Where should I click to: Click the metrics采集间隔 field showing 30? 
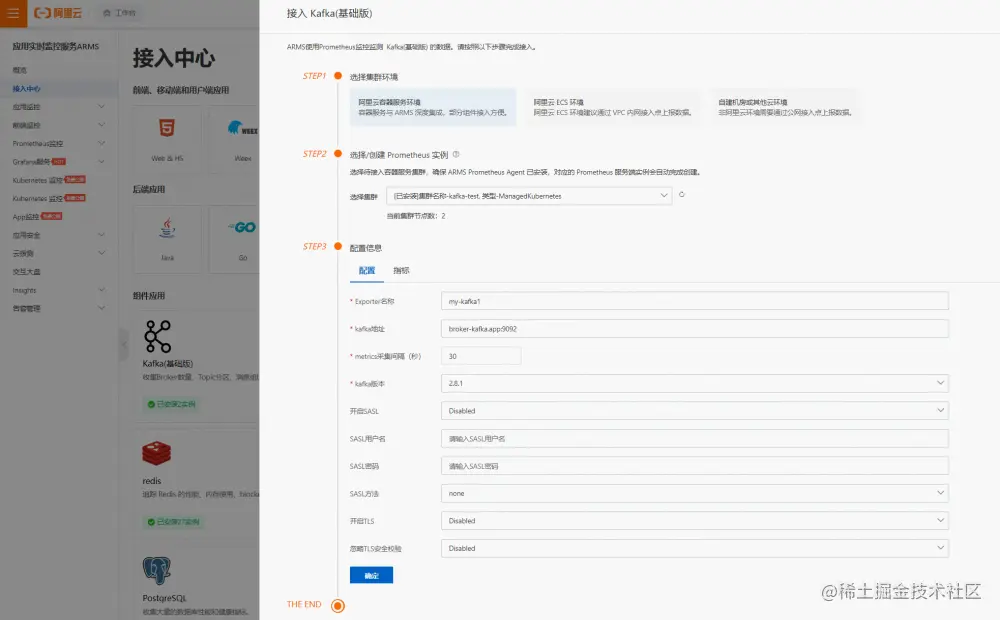click(x=481, y=356)
